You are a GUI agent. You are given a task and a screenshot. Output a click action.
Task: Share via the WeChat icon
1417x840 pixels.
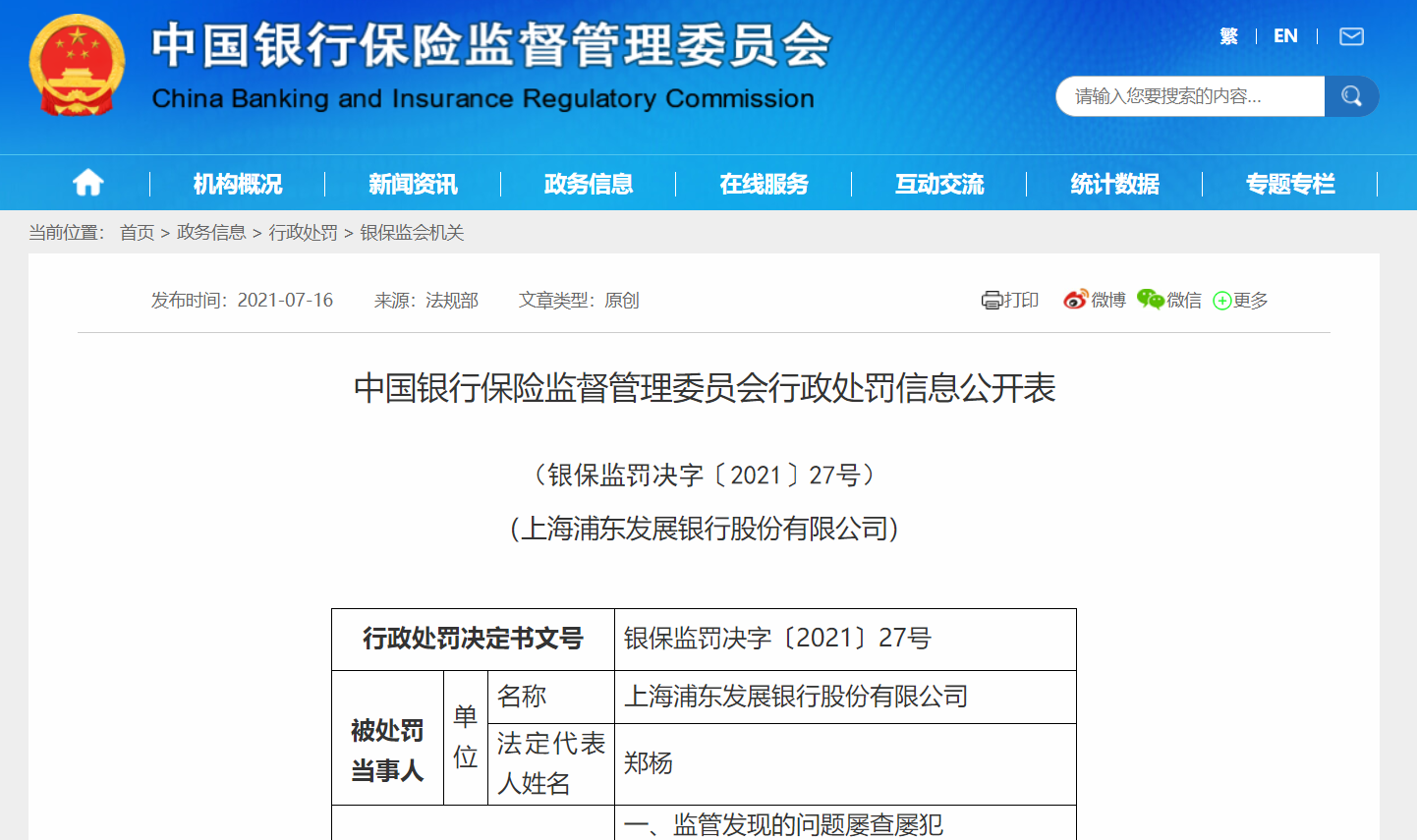pyautogui.click(x=1150, y=300)
